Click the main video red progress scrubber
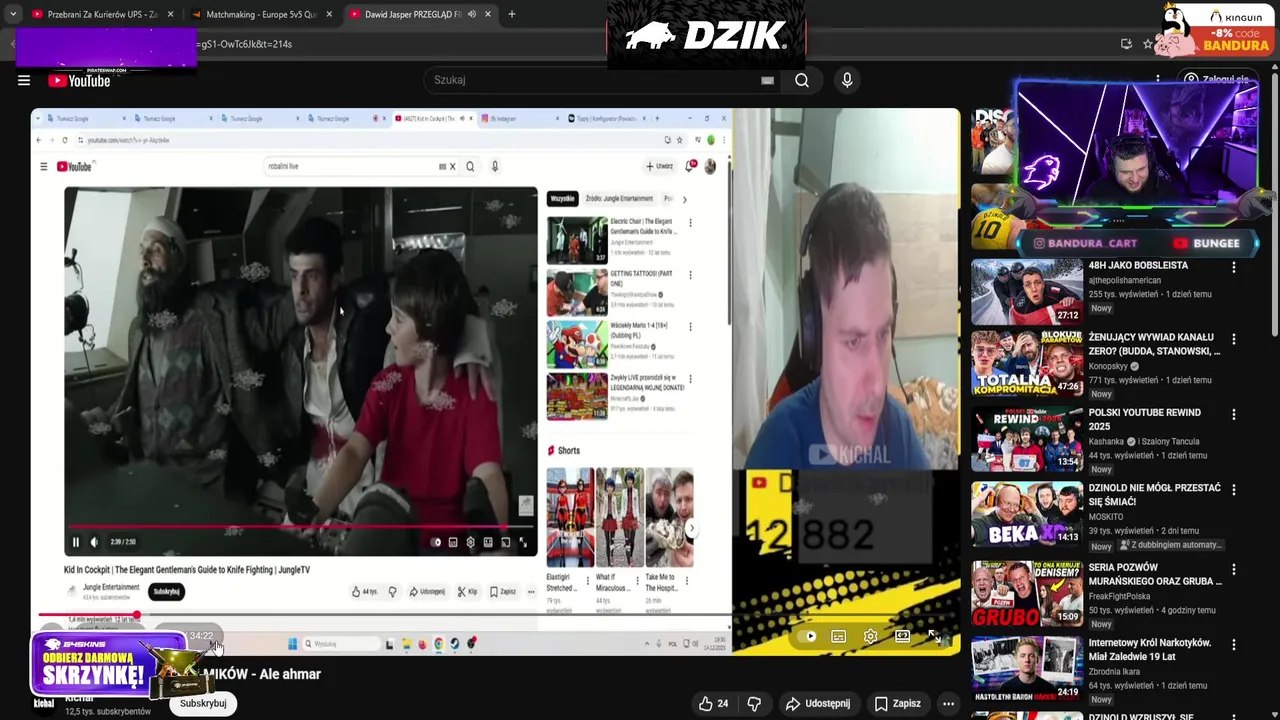 click(x=137, y=615)
